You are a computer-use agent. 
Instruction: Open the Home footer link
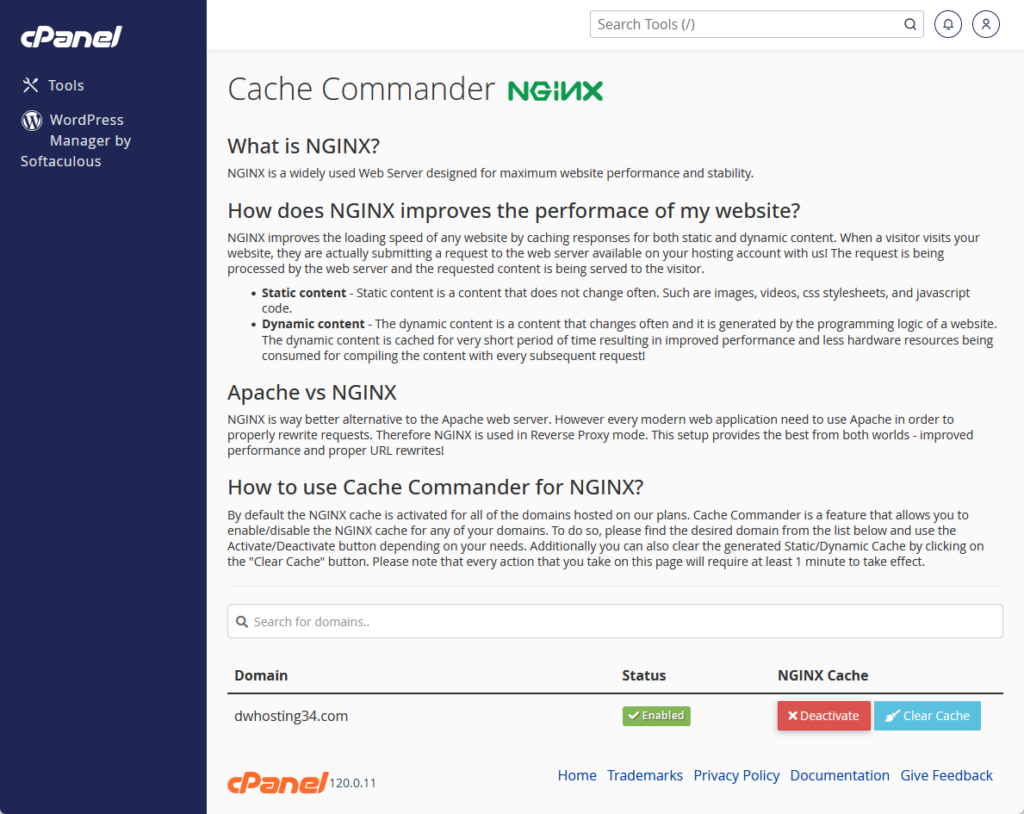pos(577,775)
